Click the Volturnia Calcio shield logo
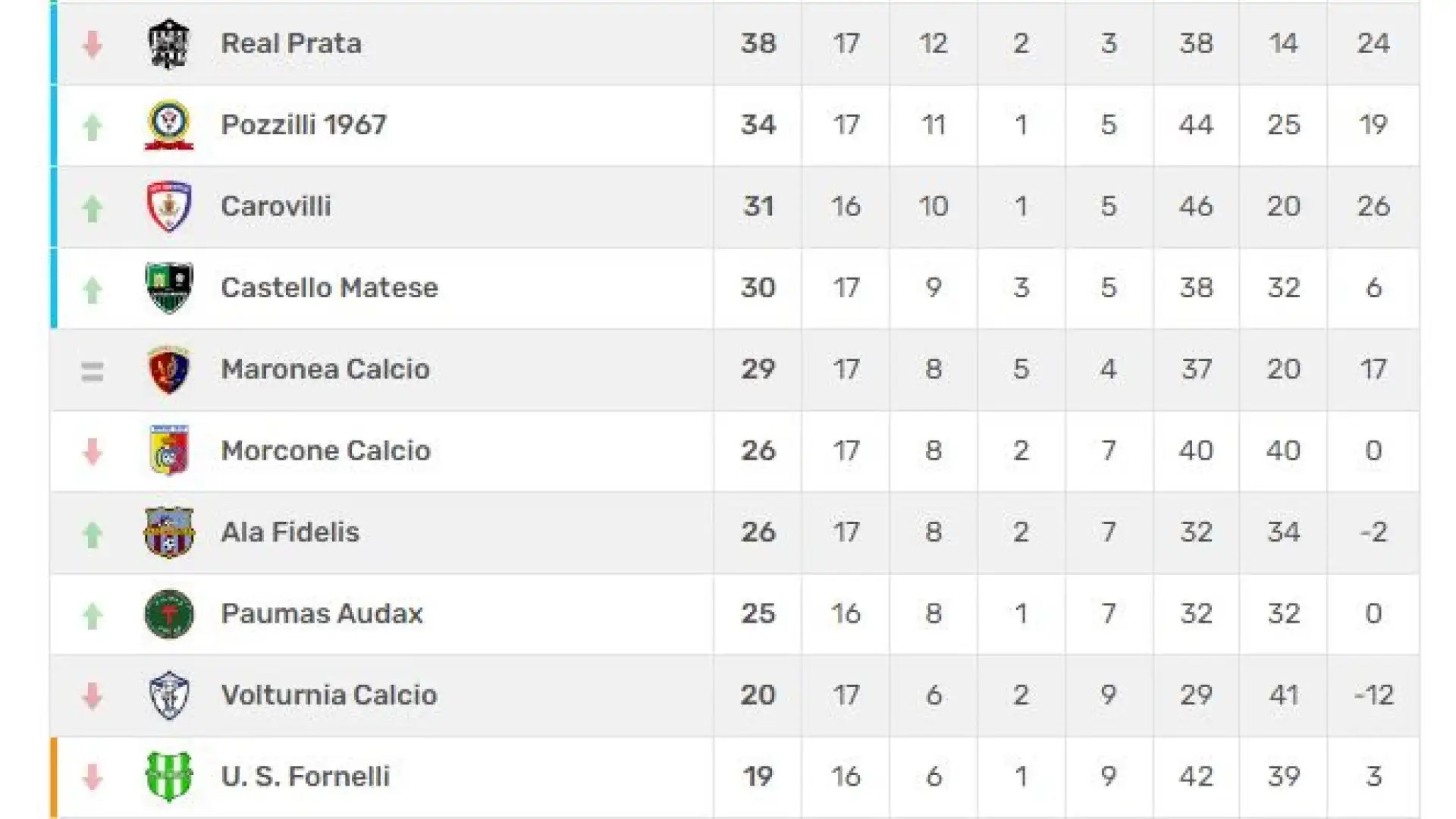Screen dimensions: 1456x819 (x=168, y=695)
